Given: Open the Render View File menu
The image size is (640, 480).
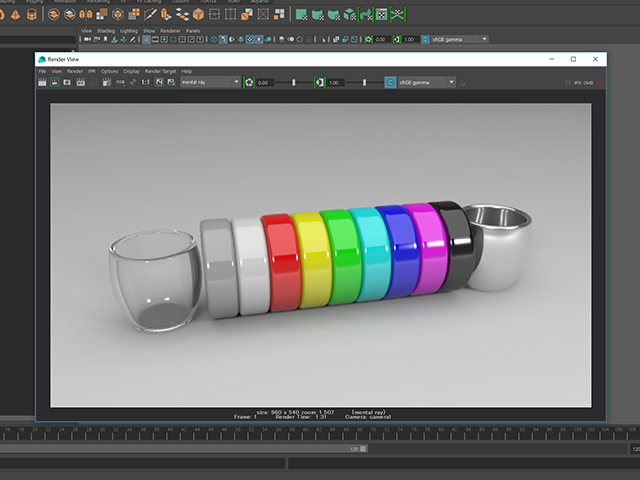Looking at the screenshot, I should click(42, 71).
